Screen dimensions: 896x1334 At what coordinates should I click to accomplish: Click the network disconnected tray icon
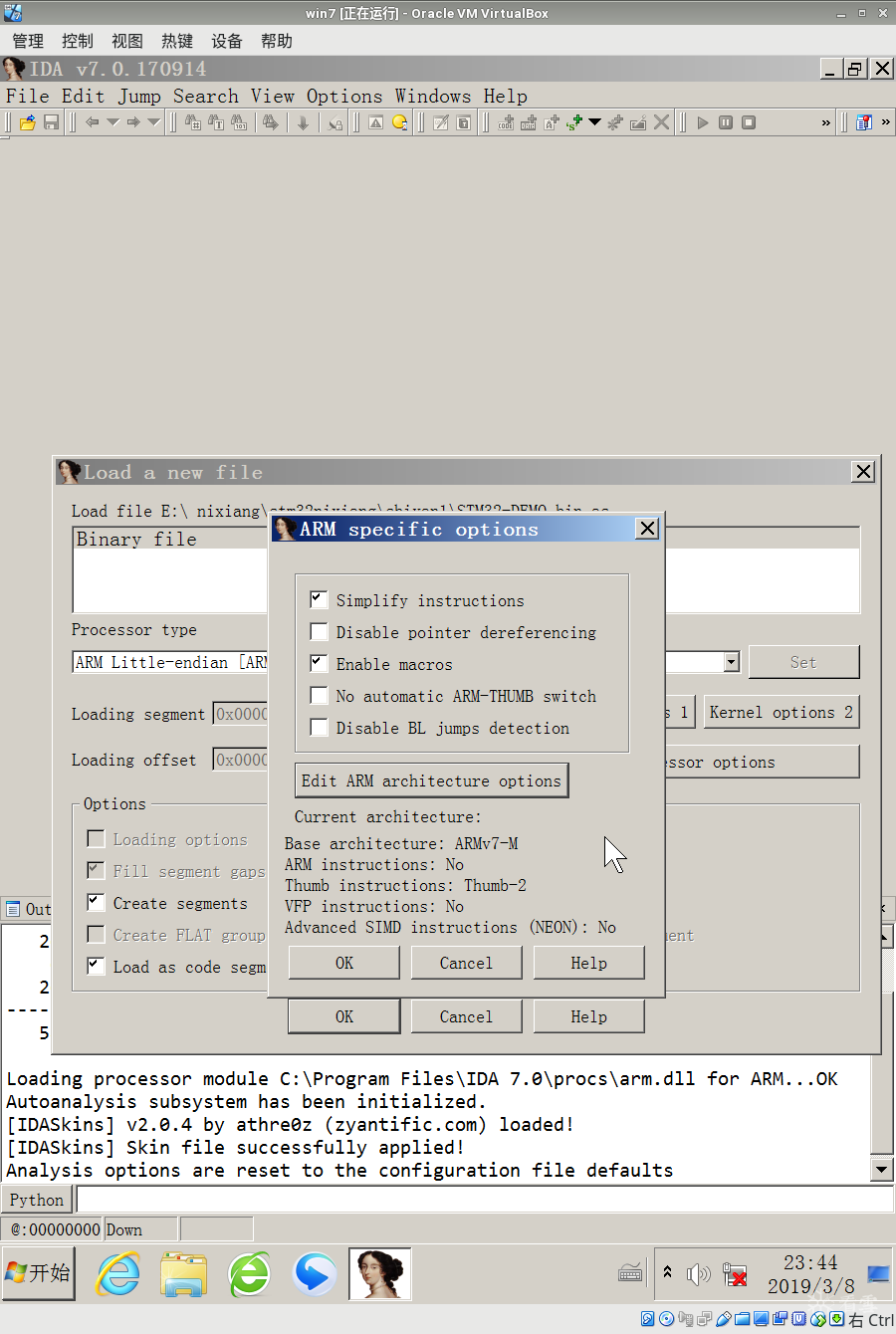coord(735,1274)
